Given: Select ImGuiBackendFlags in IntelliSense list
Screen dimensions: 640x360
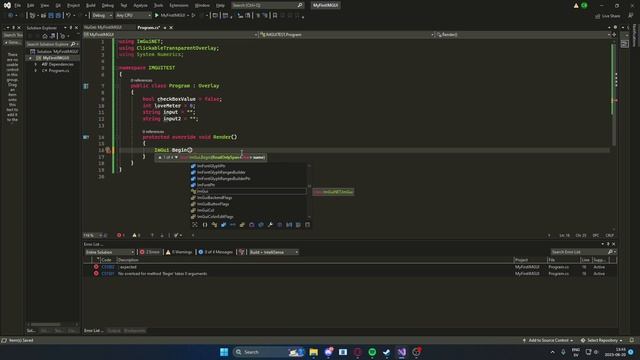Looking at the screenshot, I should (249, 198).
